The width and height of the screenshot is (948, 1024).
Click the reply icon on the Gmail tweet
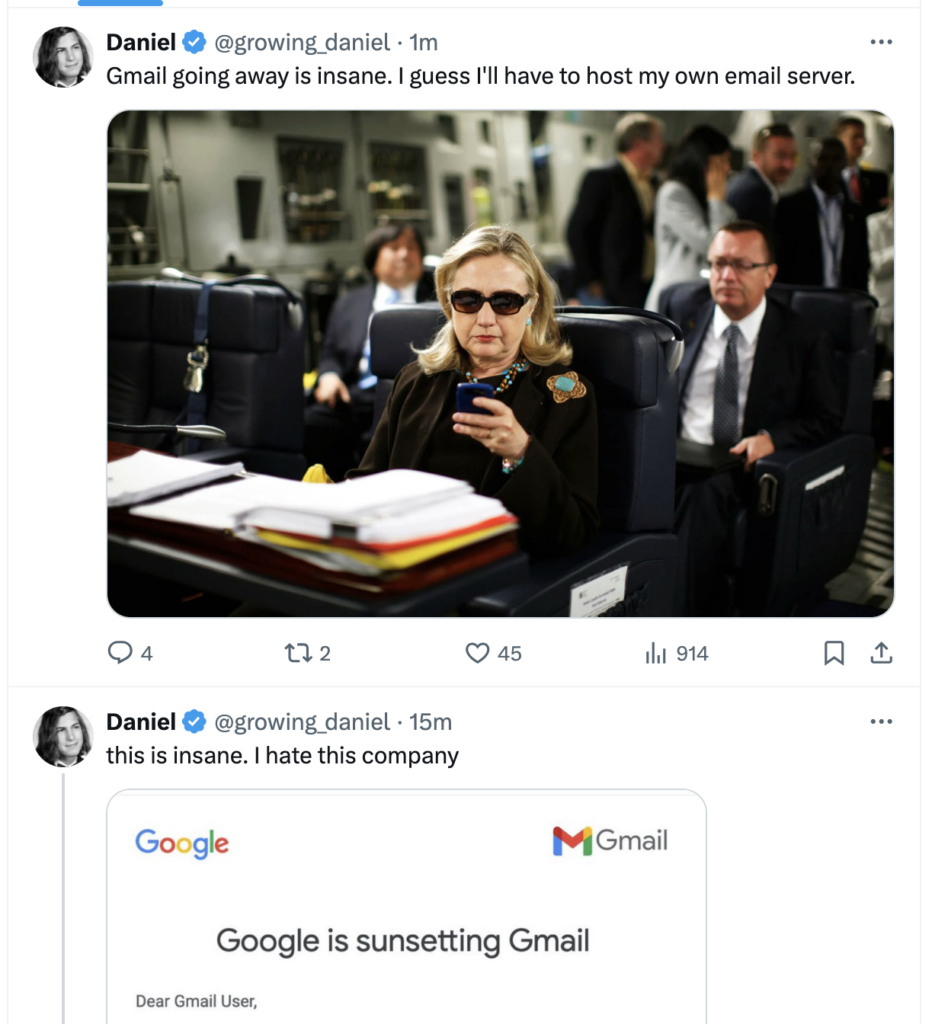click(119, 652)
